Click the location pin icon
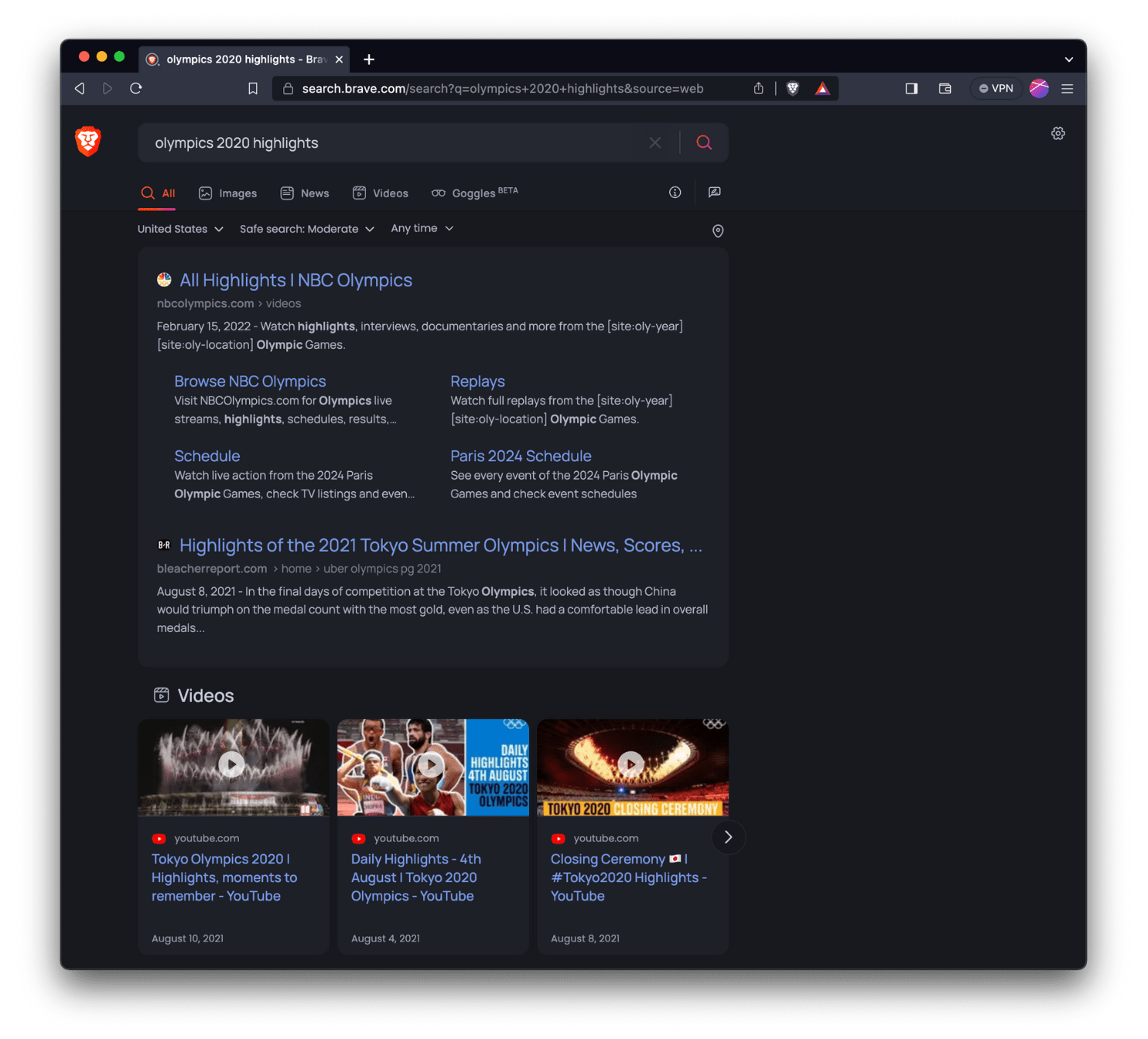Image resolution: width=1148 pixels, height=1039 pixels. click(718, 231)
